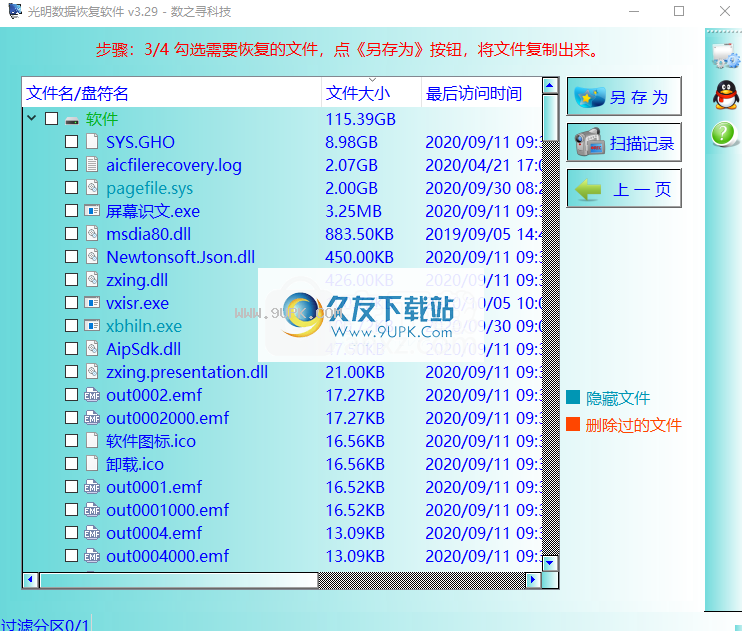742x631 pixels.
Task: Click the vertical scrollbar thumb
Action: 550,118
